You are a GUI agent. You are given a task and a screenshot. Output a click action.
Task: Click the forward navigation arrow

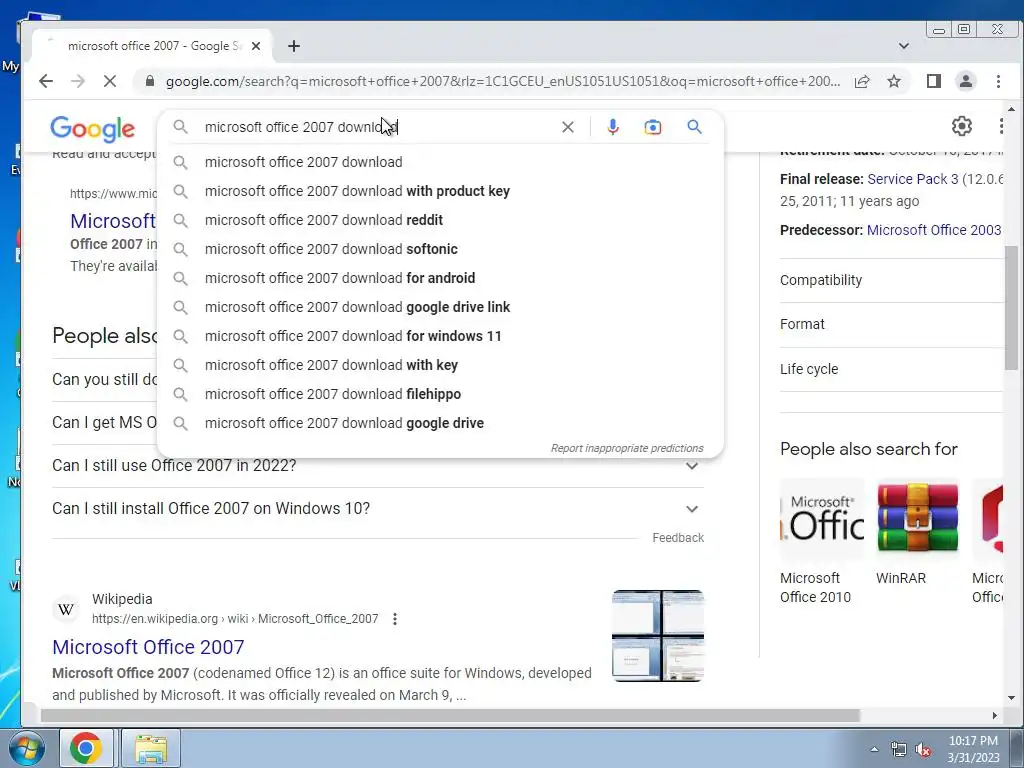78,81
